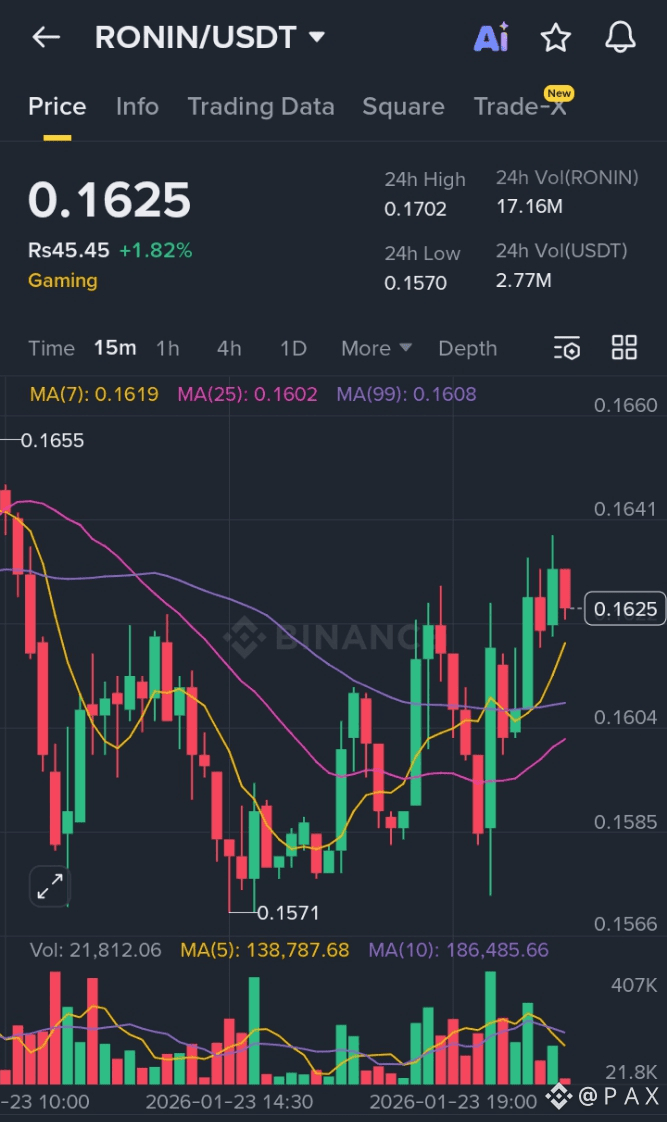
Task: Tap the MA(99): 0.1608 indicator label
Action: click(406, 394)
